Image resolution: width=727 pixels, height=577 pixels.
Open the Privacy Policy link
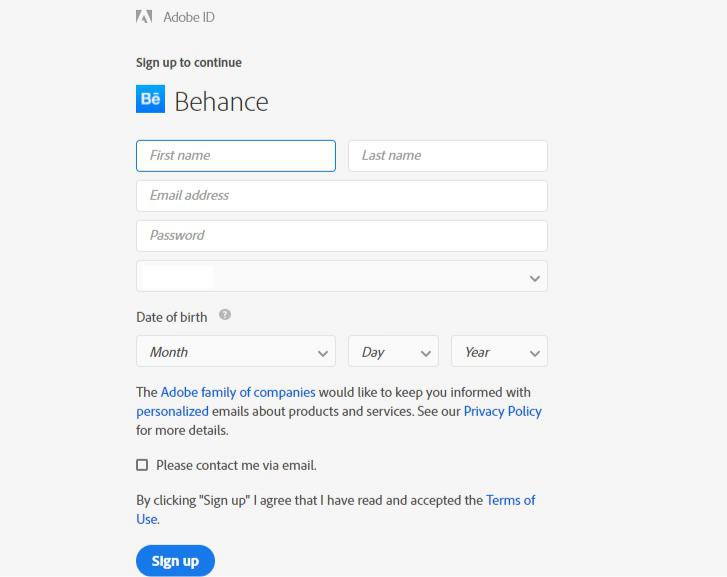point(503,411)
